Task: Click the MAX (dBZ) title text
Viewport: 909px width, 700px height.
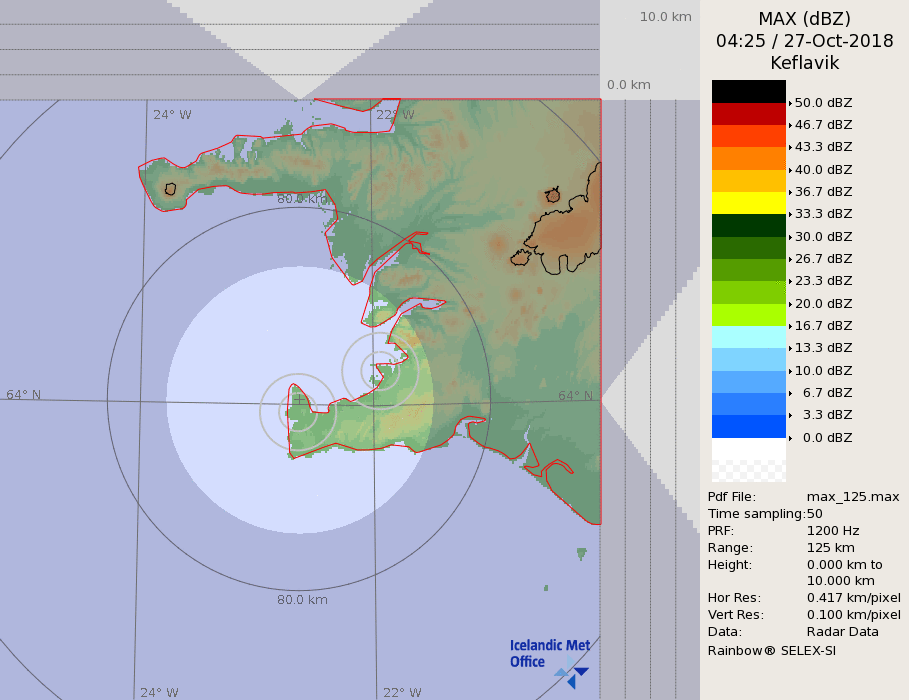Action: coord(804,19)
